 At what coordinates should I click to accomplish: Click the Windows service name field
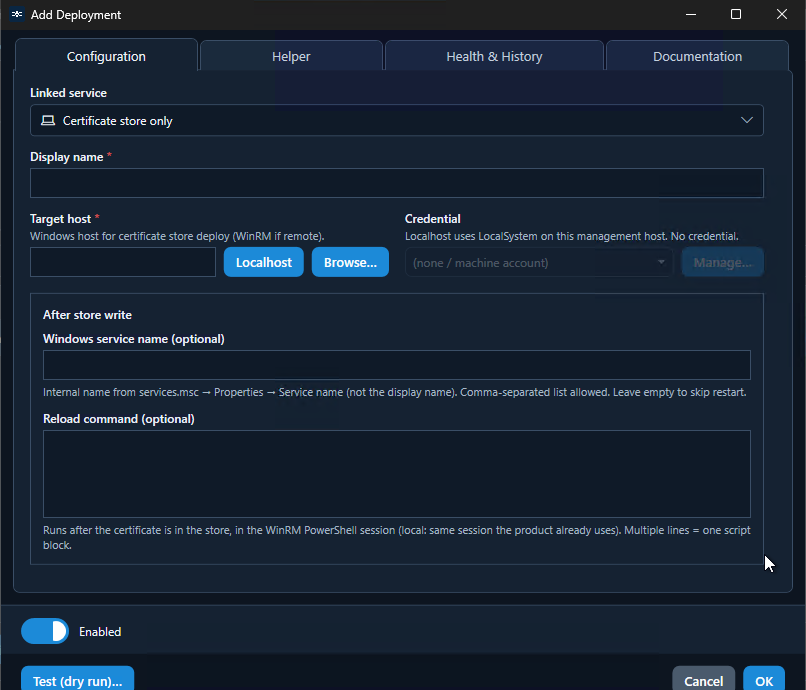click(x=396, y=365)
